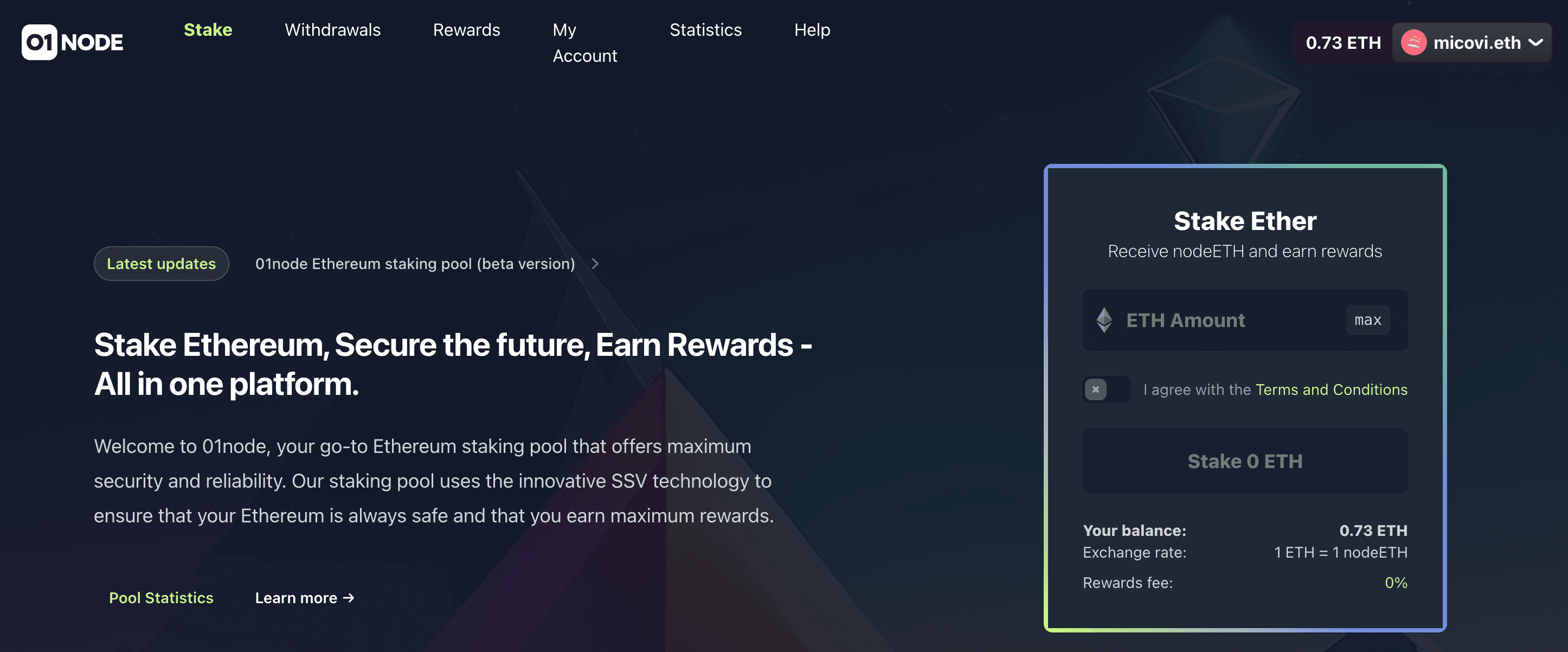Expand the micovi.eth account dropdown
Viewport: 1568px width, 652px height.
tap(1535, 43)
